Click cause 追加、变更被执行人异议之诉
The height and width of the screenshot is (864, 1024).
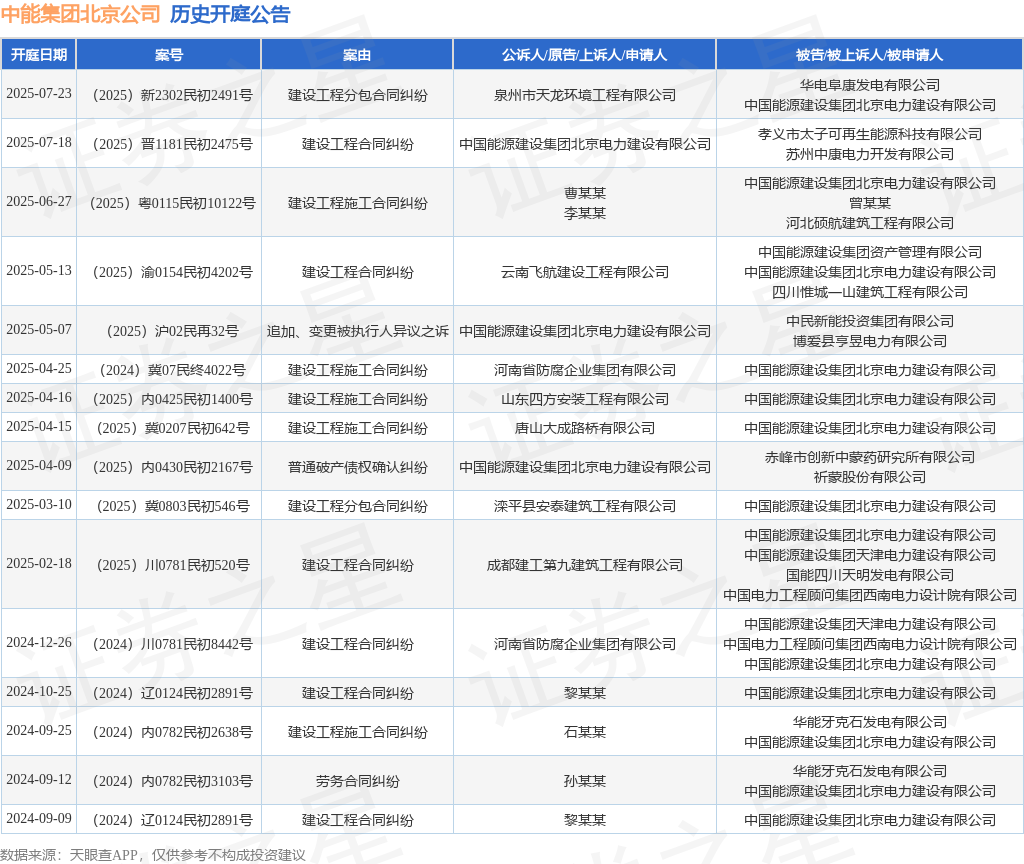tap(357, 331)
